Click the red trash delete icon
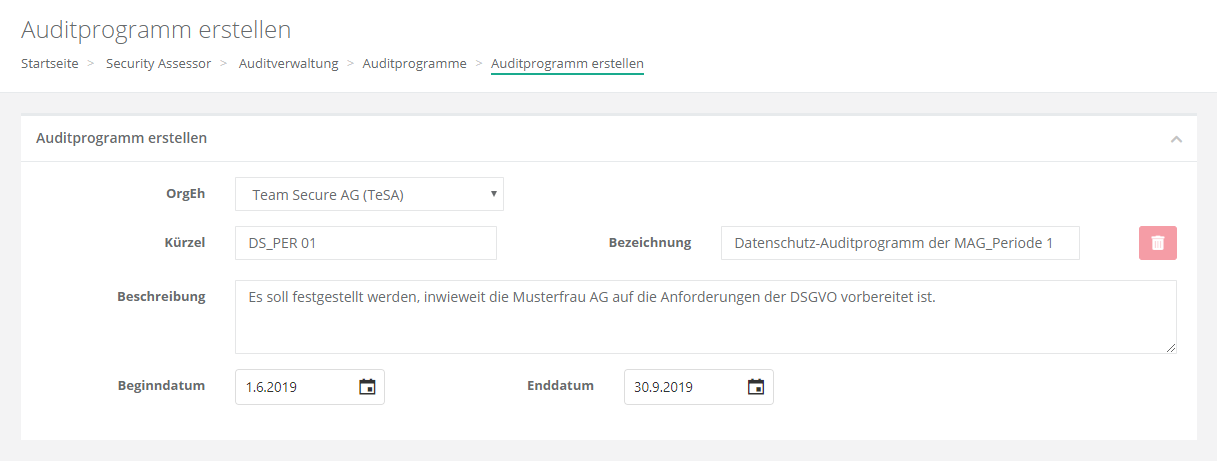Screen dimensions: 1217x461 coord(1157,243)
